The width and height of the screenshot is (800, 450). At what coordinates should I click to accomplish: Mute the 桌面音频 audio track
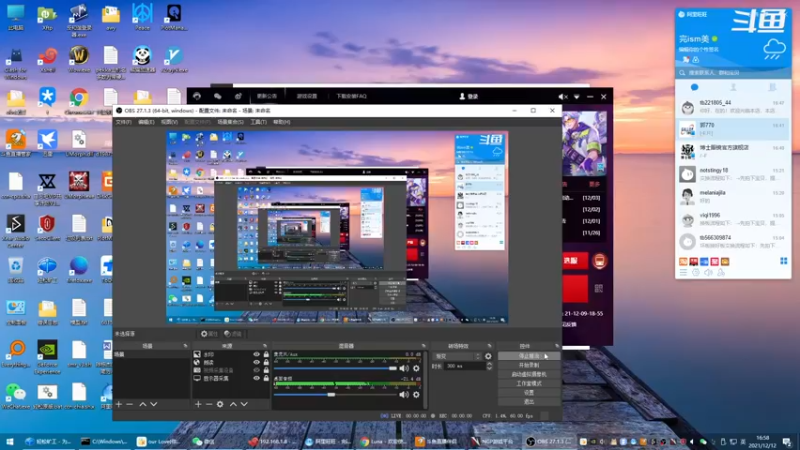click(x=404, y=394)
